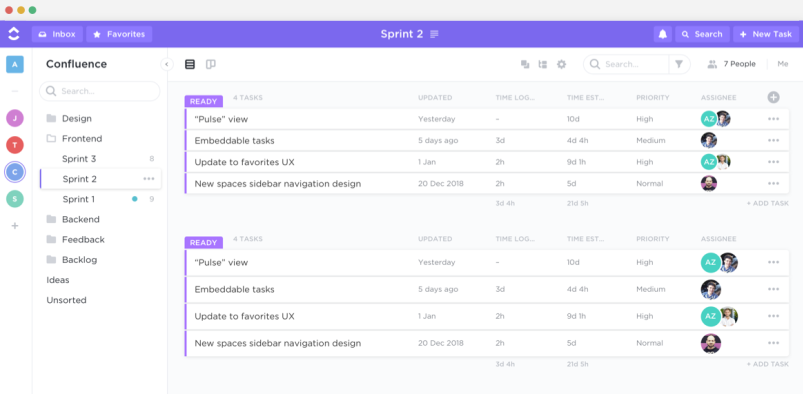
Task: Click the subtasks hierarchy icon
Action: (543, 64)
